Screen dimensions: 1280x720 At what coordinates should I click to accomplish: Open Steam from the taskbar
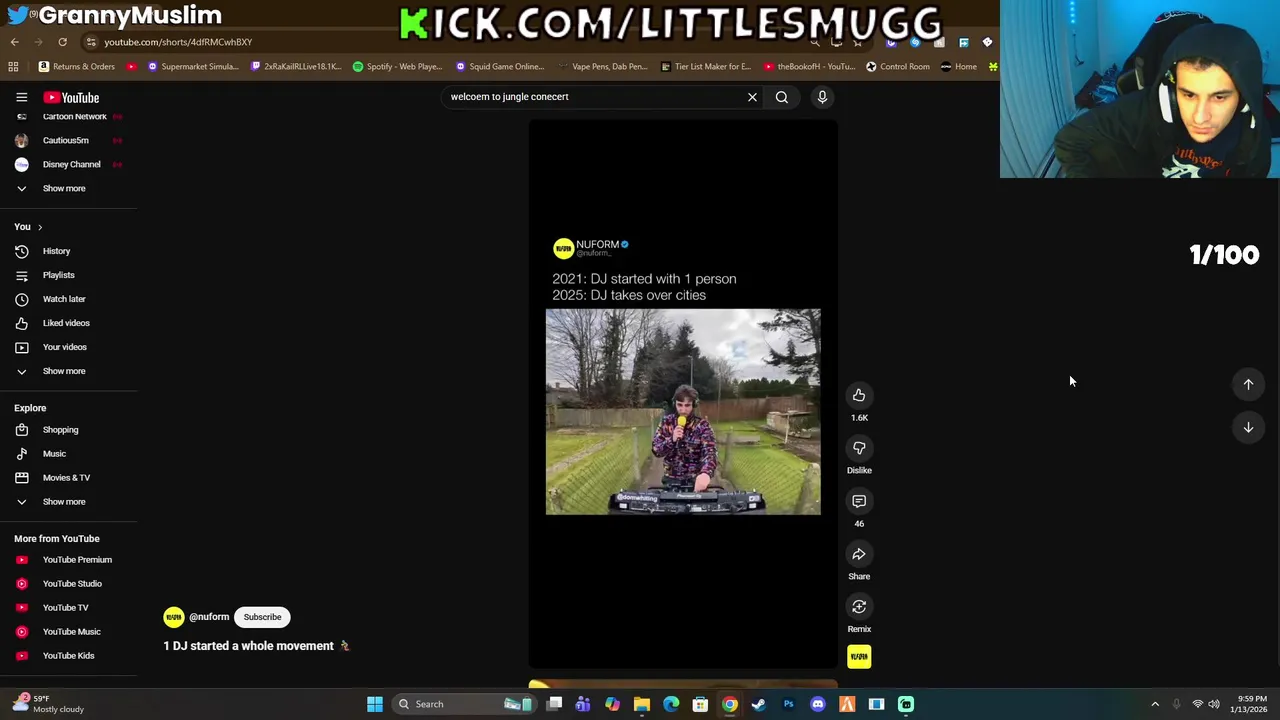click(x=759, y=704)
